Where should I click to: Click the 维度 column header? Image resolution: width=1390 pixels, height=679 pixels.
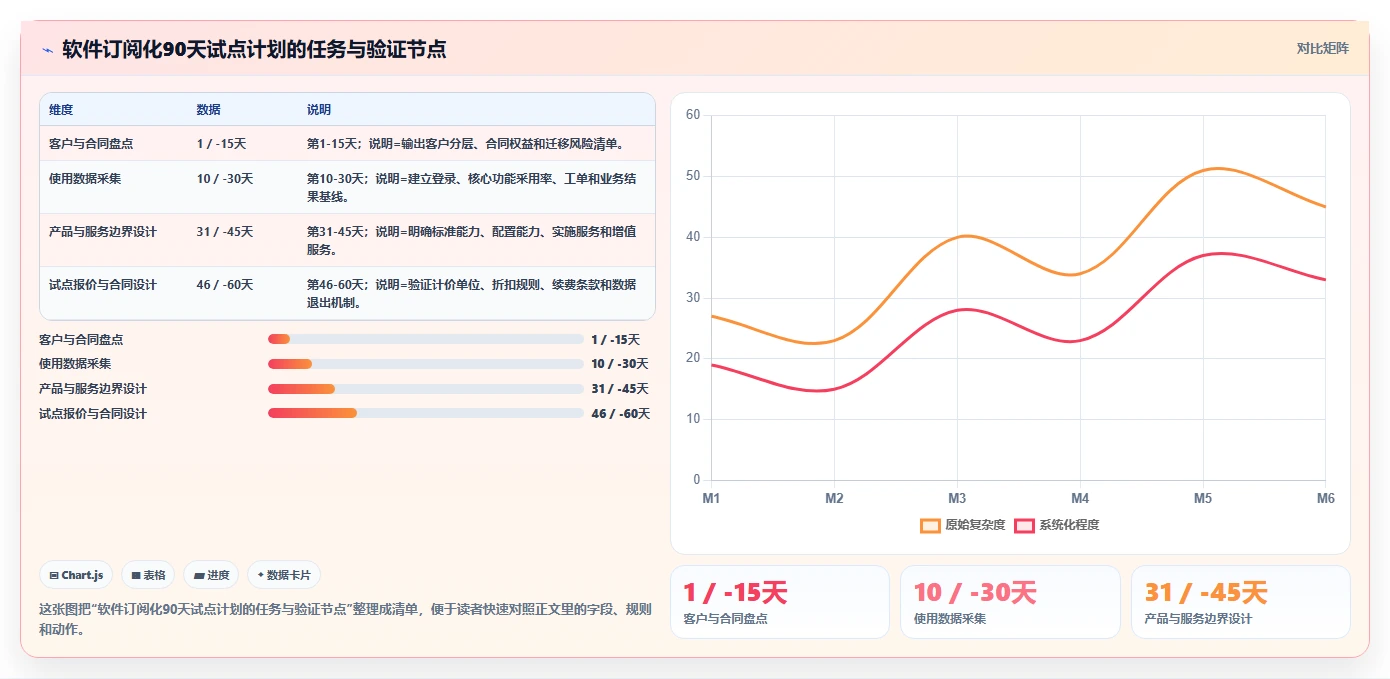[x=61, y=110]
